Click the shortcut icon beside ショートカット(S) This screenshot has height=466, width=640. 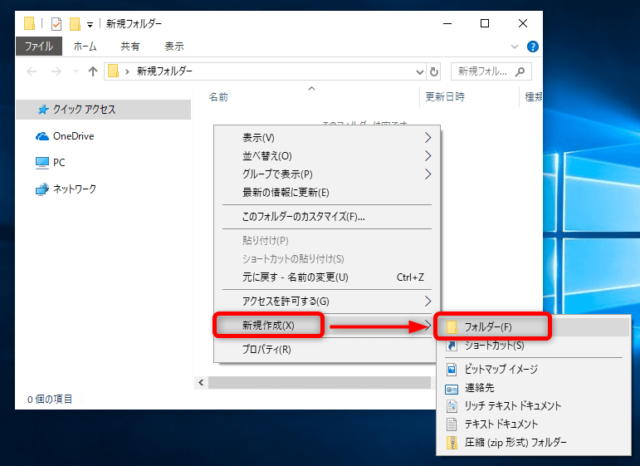pos(451,346)
